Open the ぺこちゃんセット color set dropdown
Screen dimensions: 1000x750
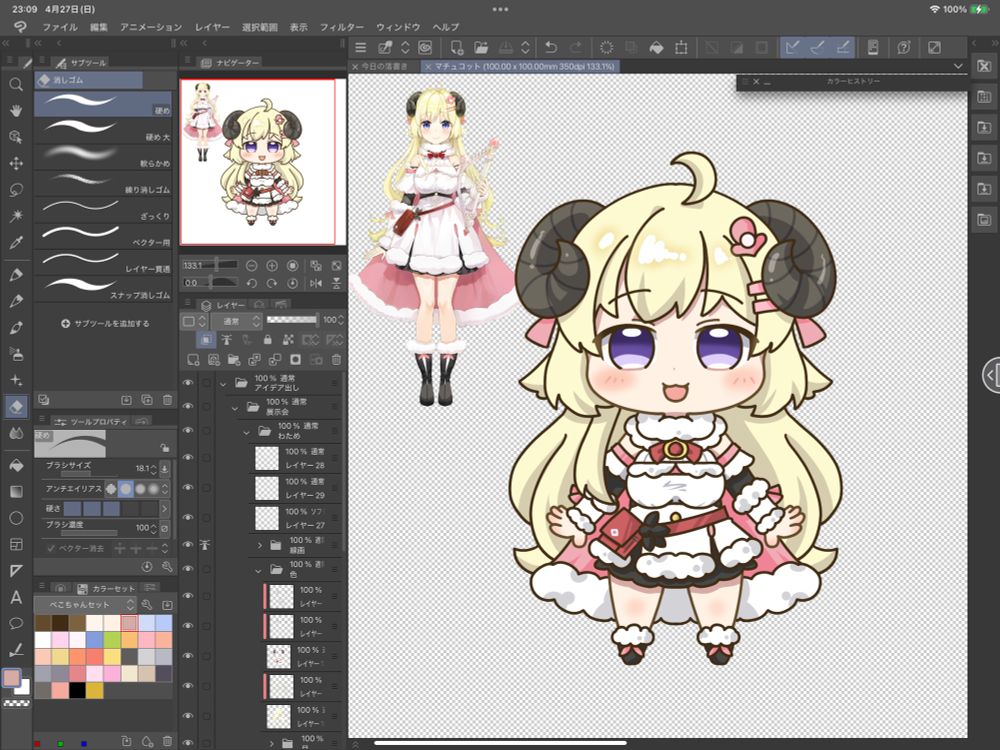pyautogui.click(x=85, y=604)
